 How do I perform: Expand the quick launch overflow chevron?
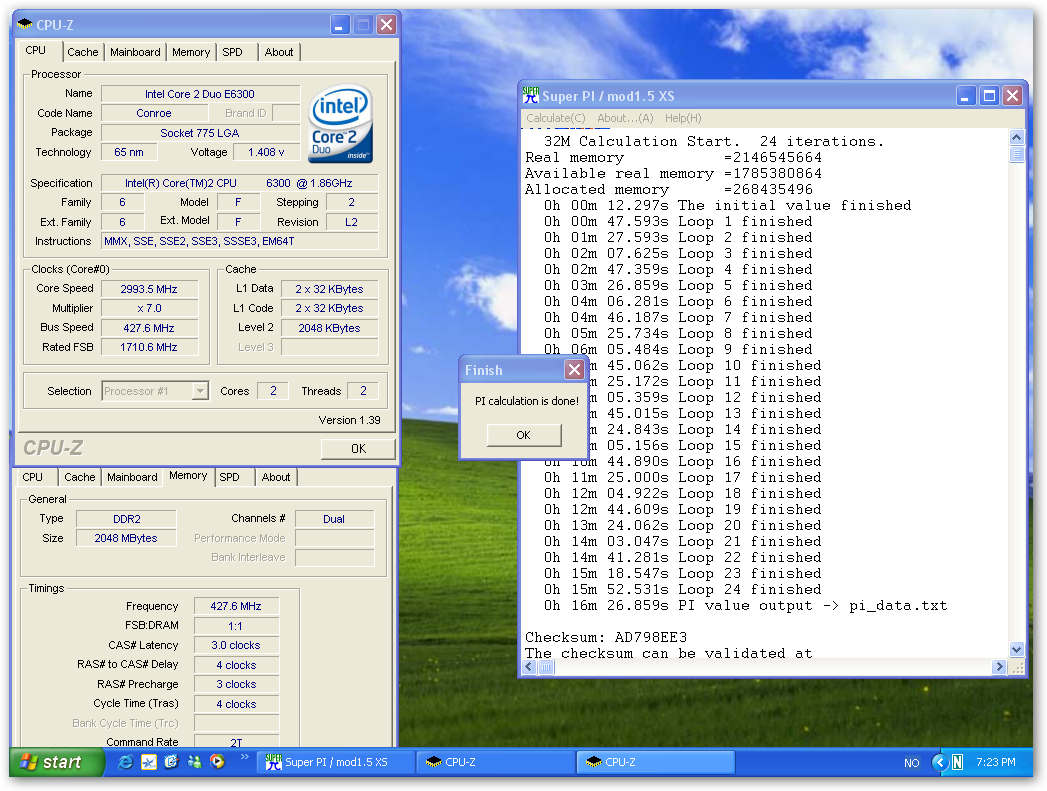point(244,756)
